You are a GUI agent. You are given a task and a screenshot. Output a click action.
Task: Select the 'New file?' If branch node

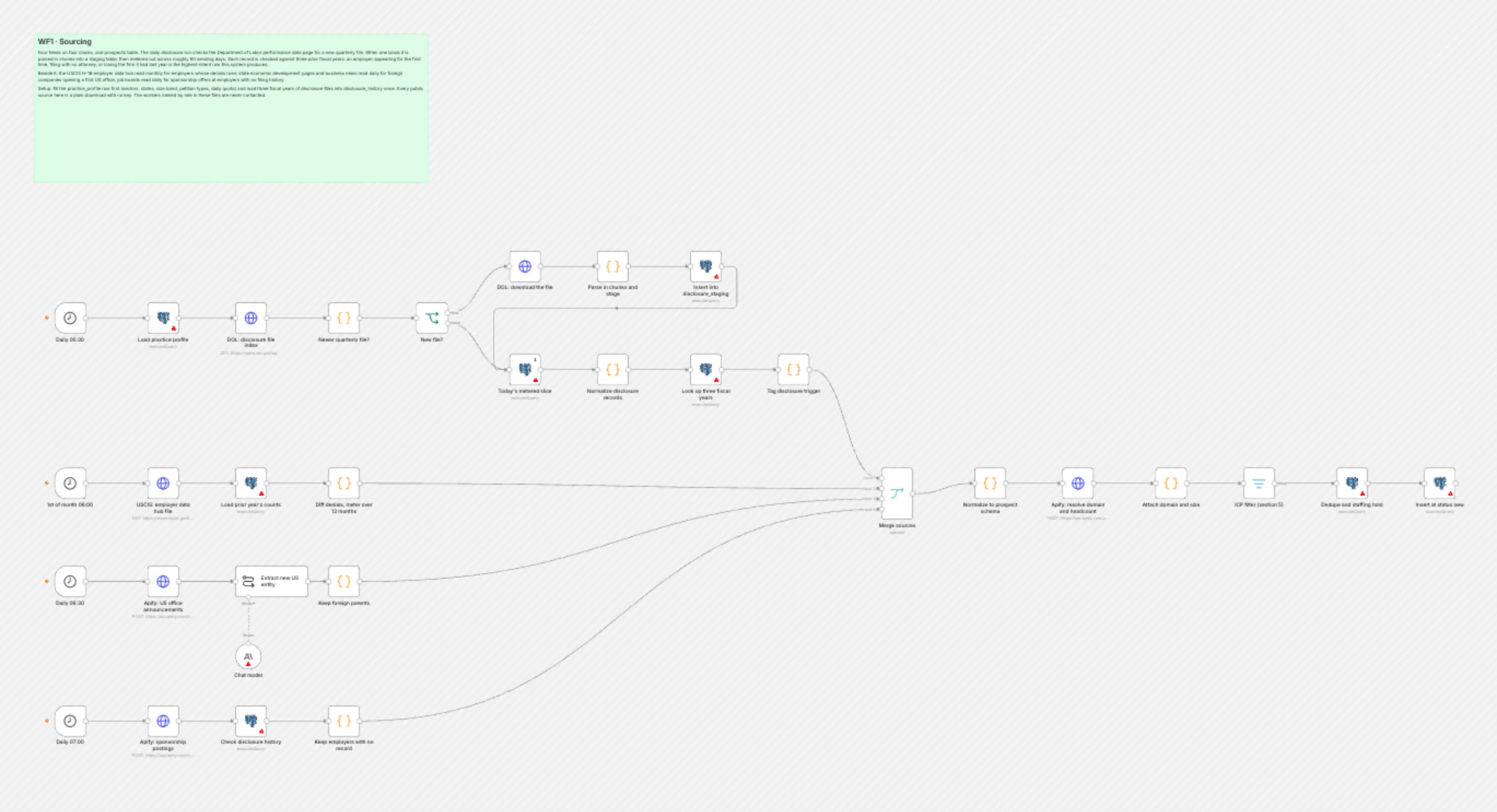tap(432, 317)
